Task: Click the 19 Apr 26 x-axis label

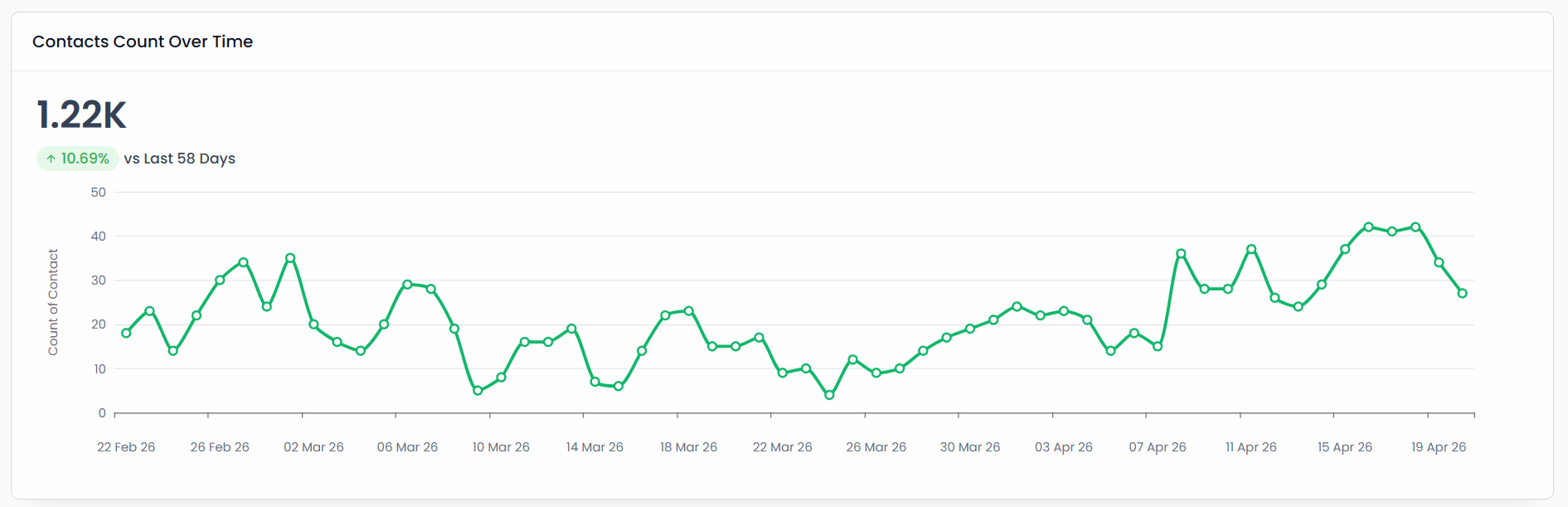Action: point(1439,447)
